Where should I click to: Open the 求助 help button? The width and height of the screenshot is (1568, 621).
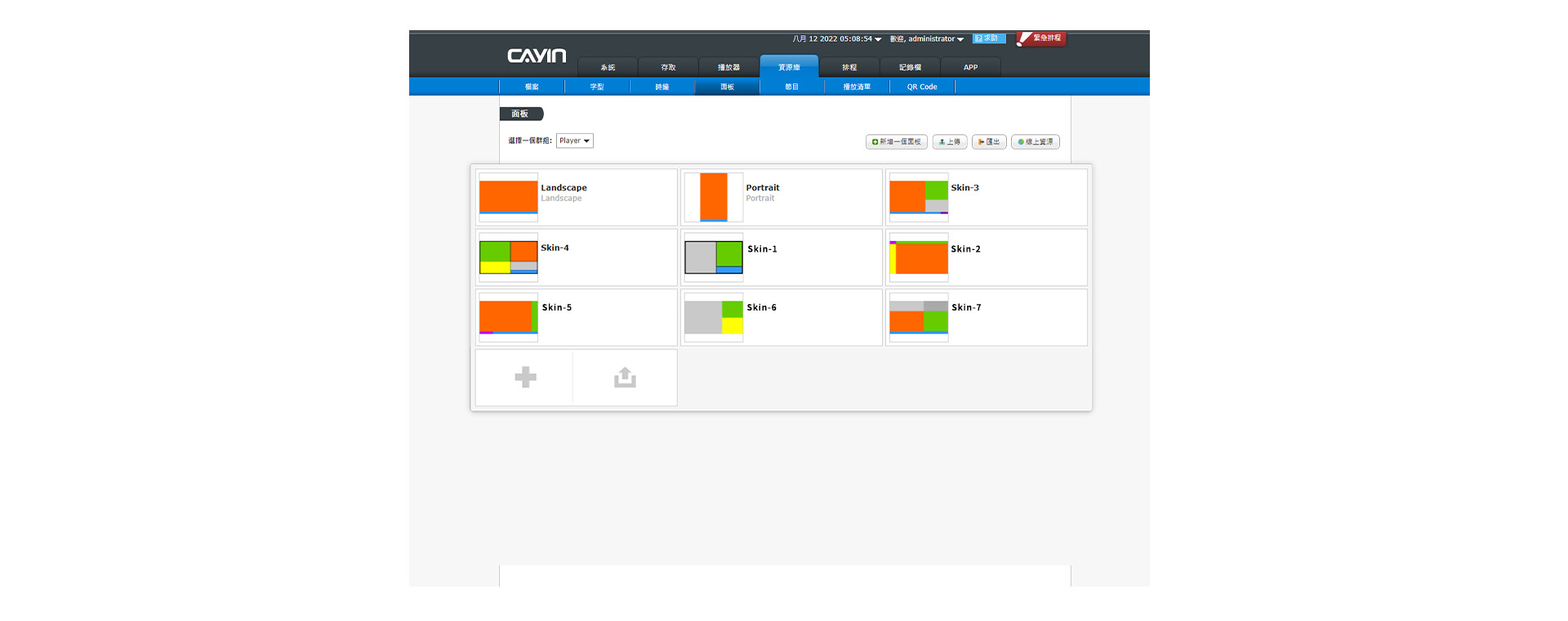988,38
